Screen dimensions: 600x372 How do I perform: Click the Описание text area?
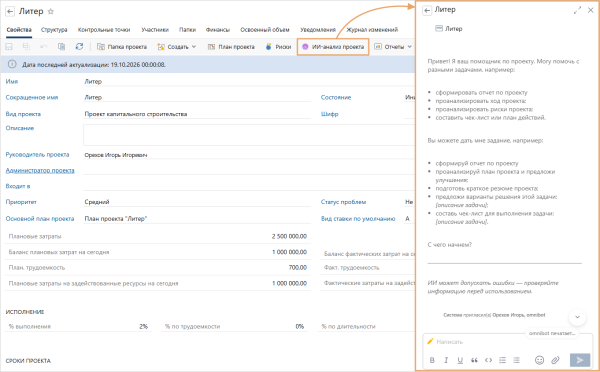pos(249,135)
